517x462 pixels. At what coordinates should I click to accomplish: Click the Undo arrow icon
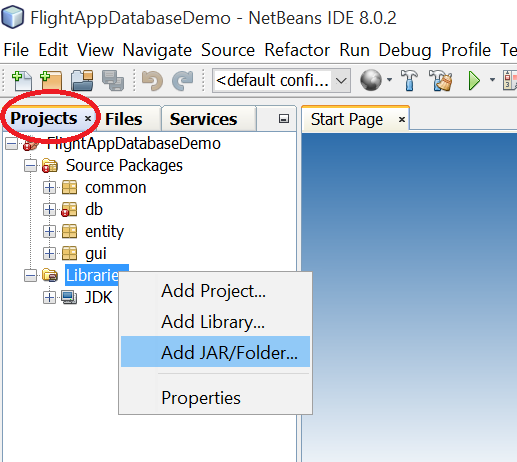tap(152, 80)
